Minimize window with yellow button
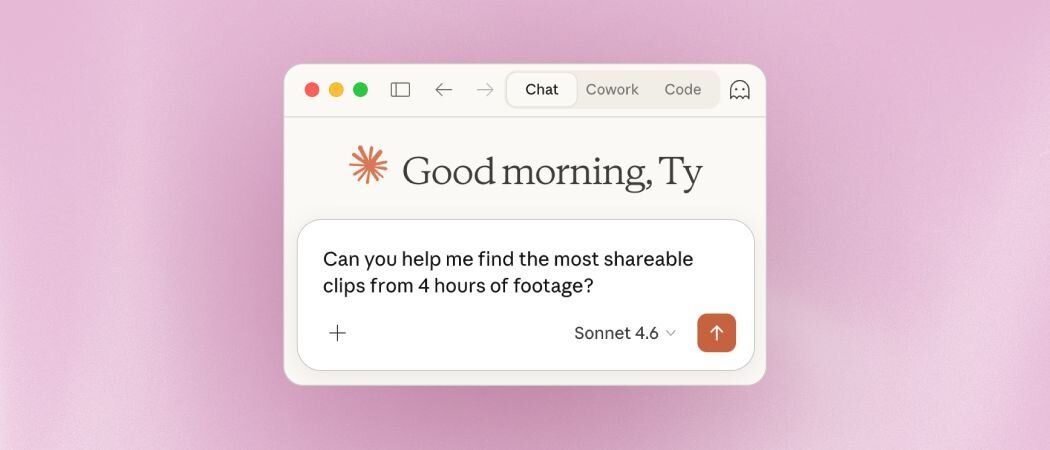The width and height of the screenshot is (1050, 450). [x=336, y=90]
